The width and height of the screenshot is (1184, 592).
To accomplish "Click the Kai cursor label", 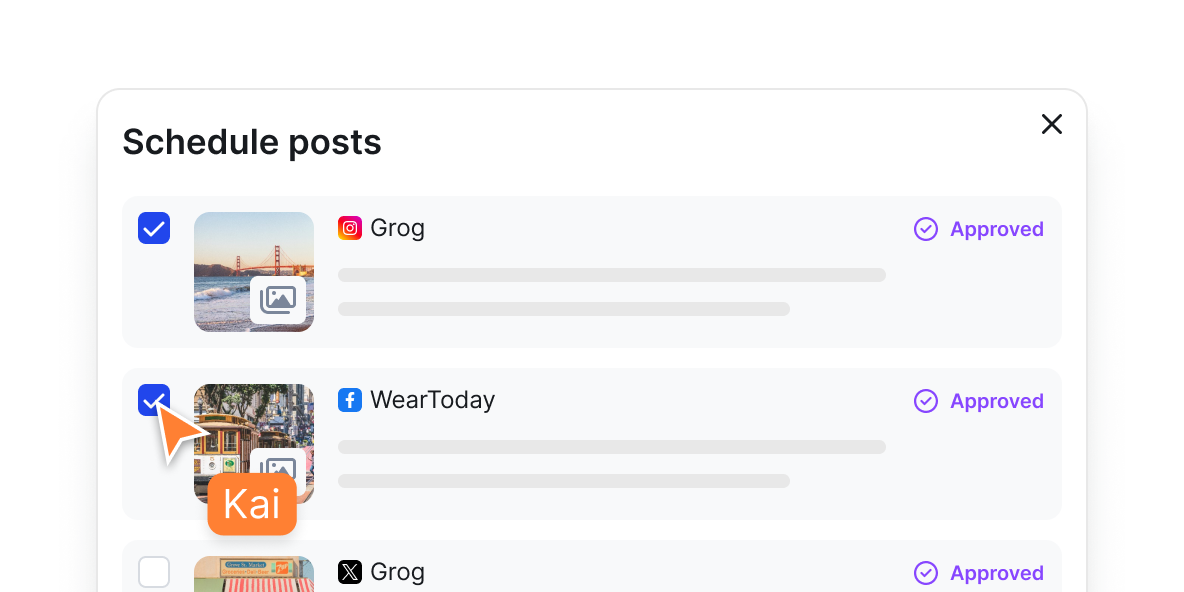I will point(251,504).
